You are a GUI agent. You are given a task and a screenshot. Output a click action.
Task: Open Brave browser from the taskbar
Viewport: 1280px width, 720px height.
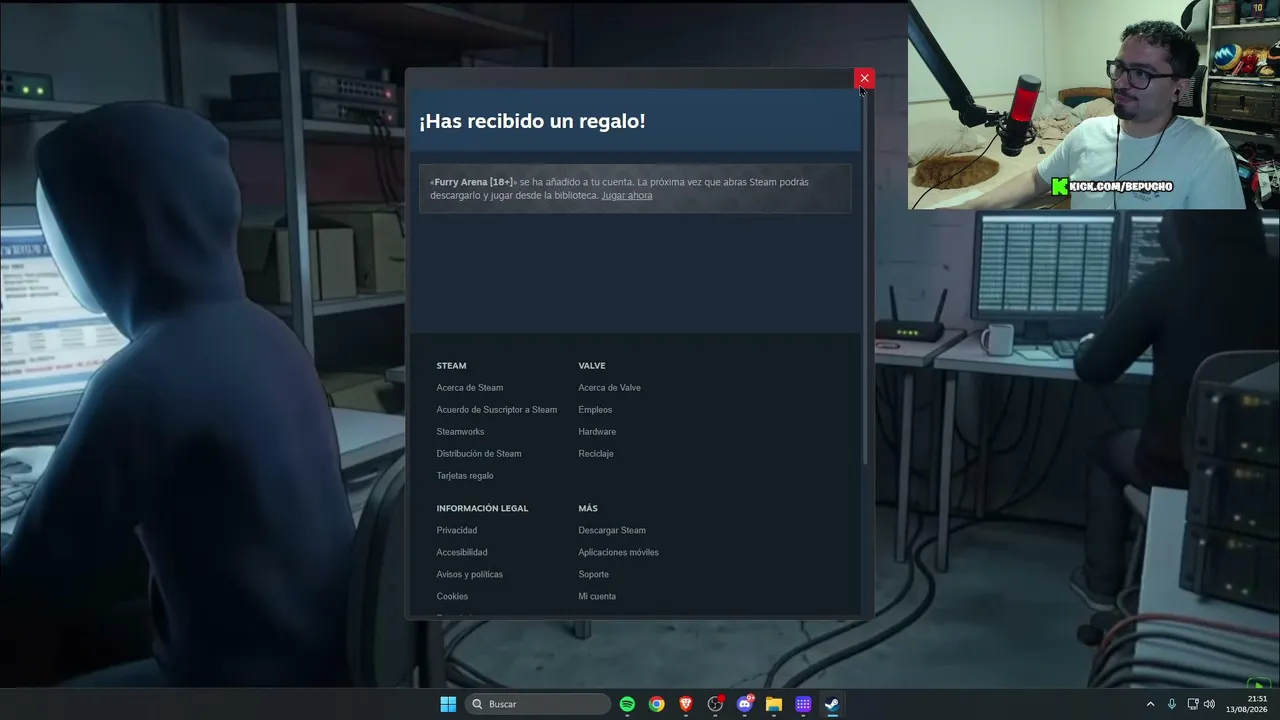tap(686, 704)
